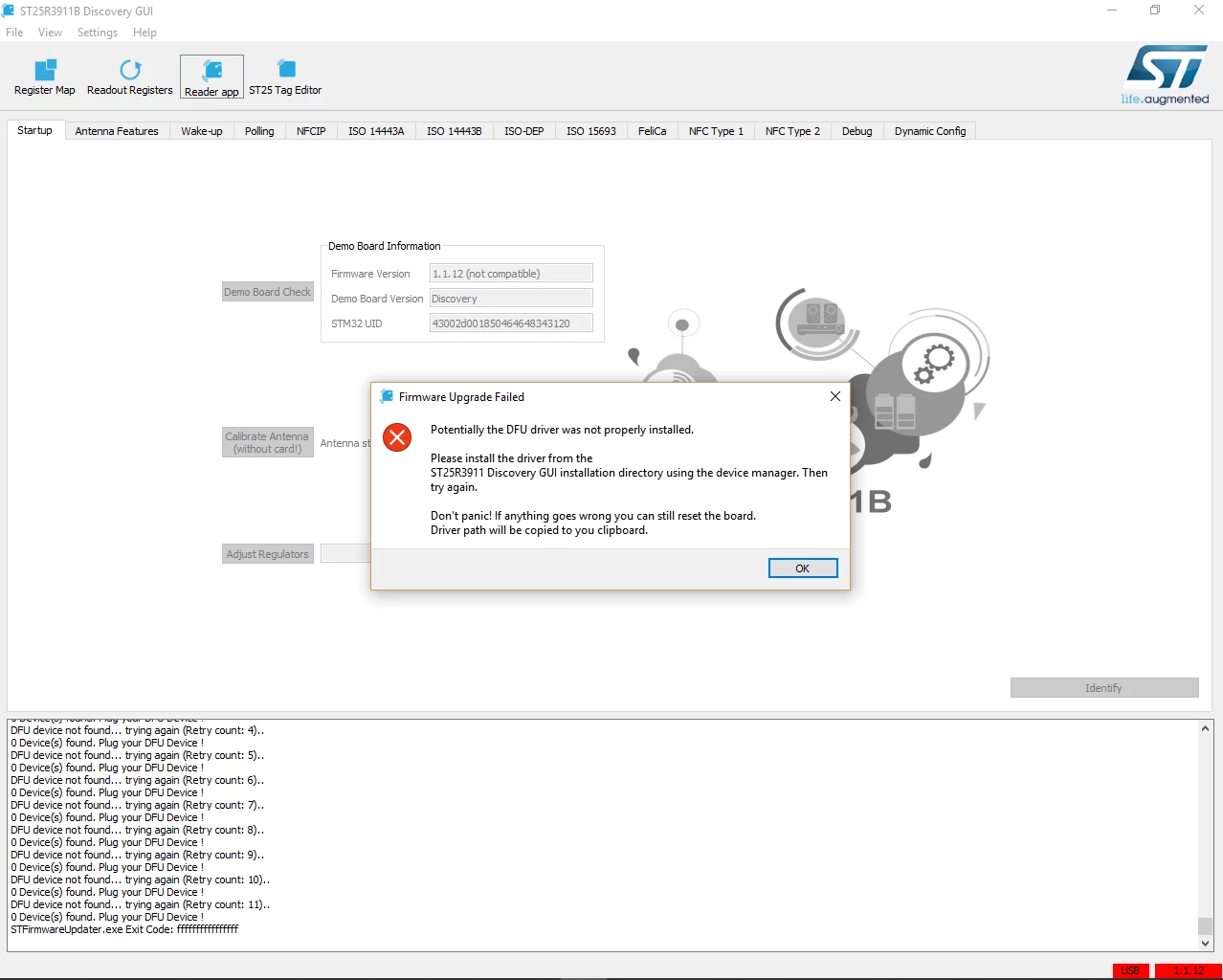1223x980 pixels.
Task: Click the red USB status indicator
Action: (1130, 970)
